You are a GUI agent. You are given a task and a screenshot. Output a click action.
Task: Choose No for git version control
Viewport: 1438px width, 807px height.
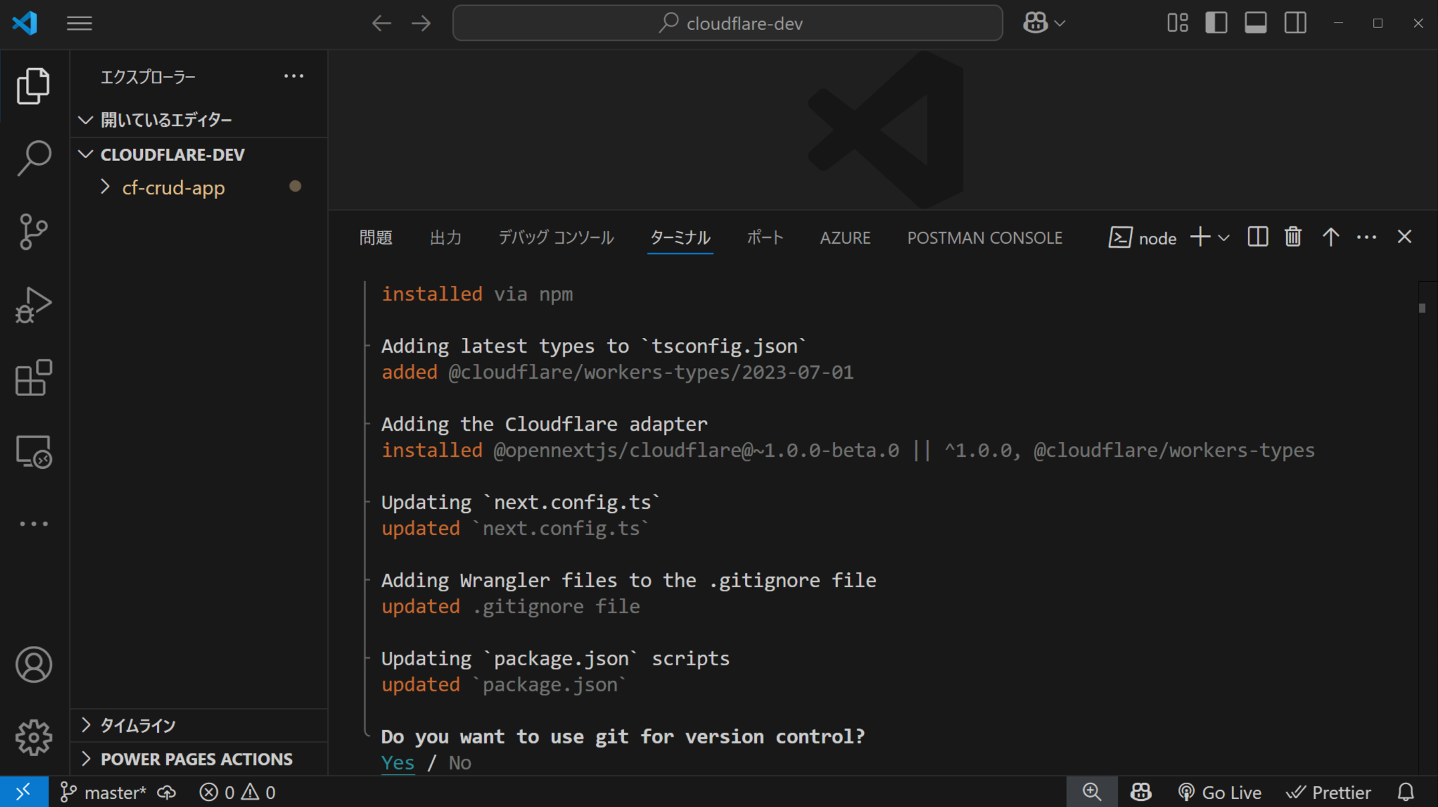pyautogui.click(x=460, y=763)
